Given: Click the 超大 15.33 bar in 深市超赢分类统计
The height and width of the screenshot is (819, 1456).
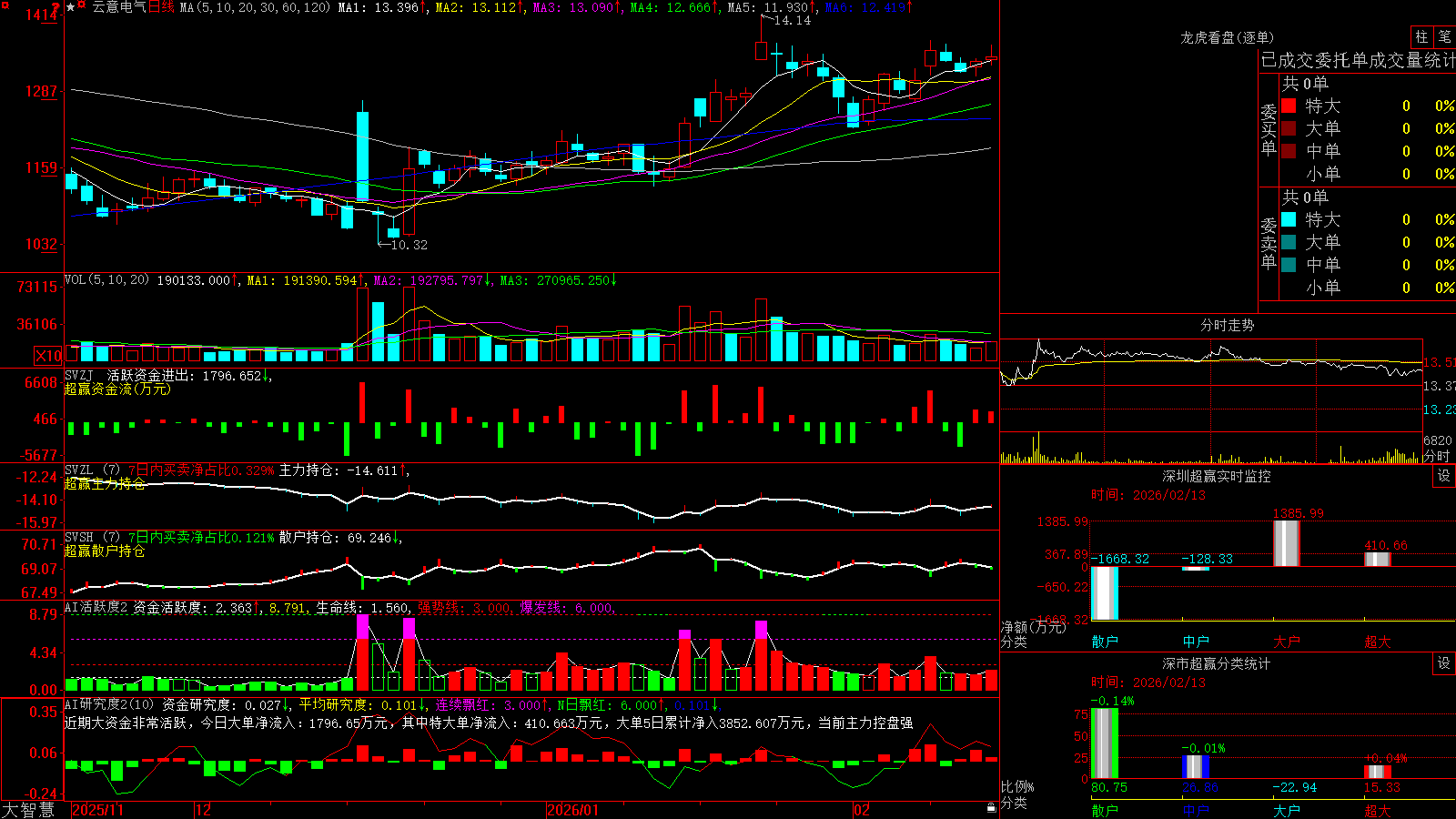Looking at the screenshot, I should click(1377, 772).
